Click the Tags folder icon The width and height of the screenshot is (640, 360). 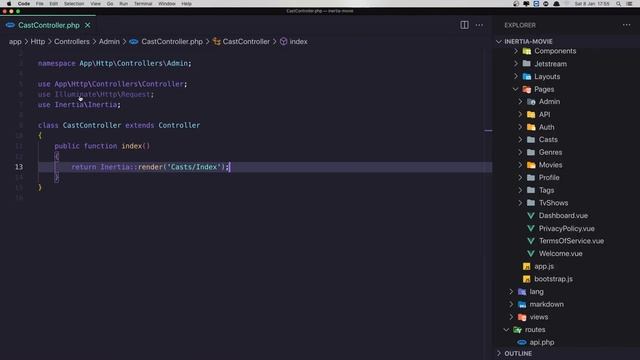click(x=531, y=190)
